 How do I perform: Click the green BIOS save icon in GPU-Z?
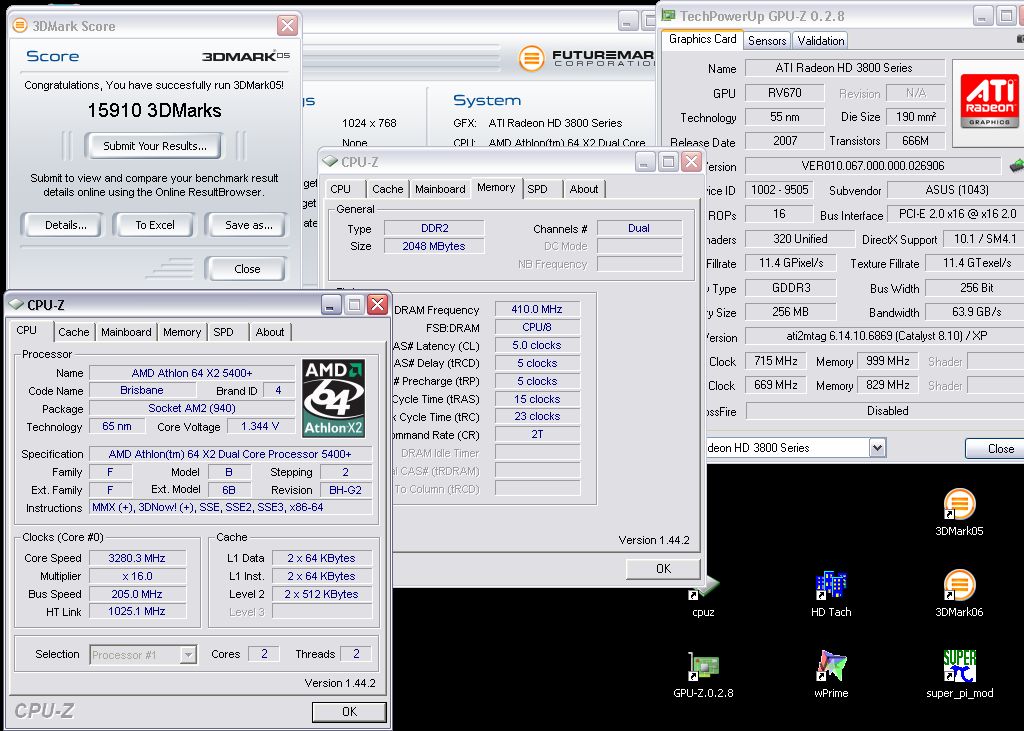coord(1016,165)
